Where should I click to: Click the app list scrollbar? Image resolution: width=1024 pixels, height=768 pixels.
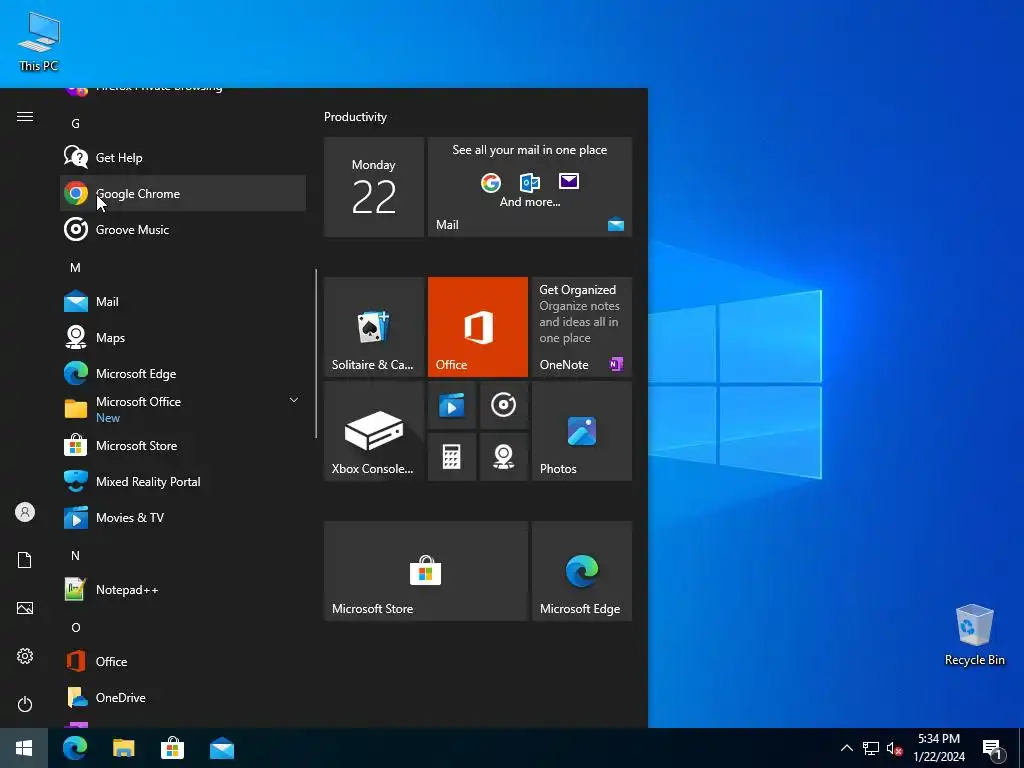(316, 353)
